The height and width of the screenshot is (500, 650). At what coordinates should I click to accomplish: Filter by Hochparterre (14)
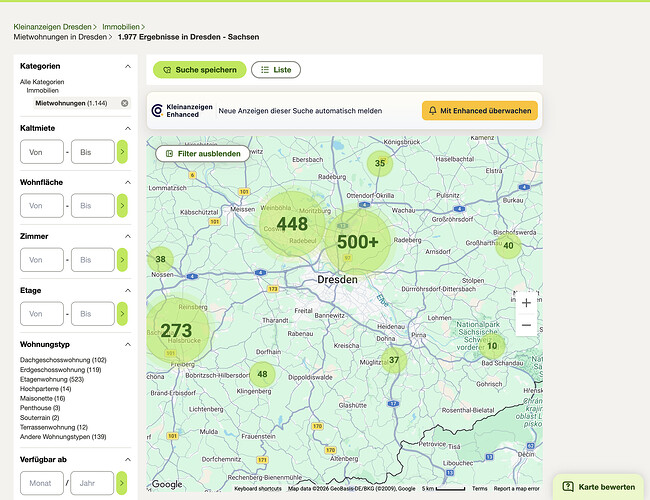[46, 389]
